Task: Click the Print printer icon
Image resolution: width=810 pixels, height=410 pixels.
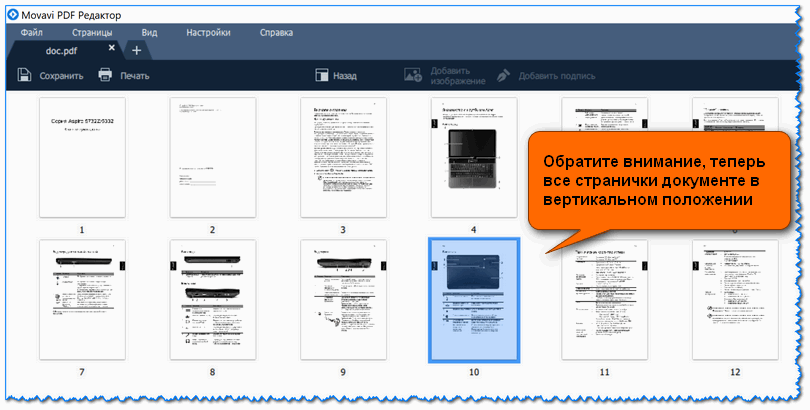Action: pyautogui.click(x=105, y=75)
